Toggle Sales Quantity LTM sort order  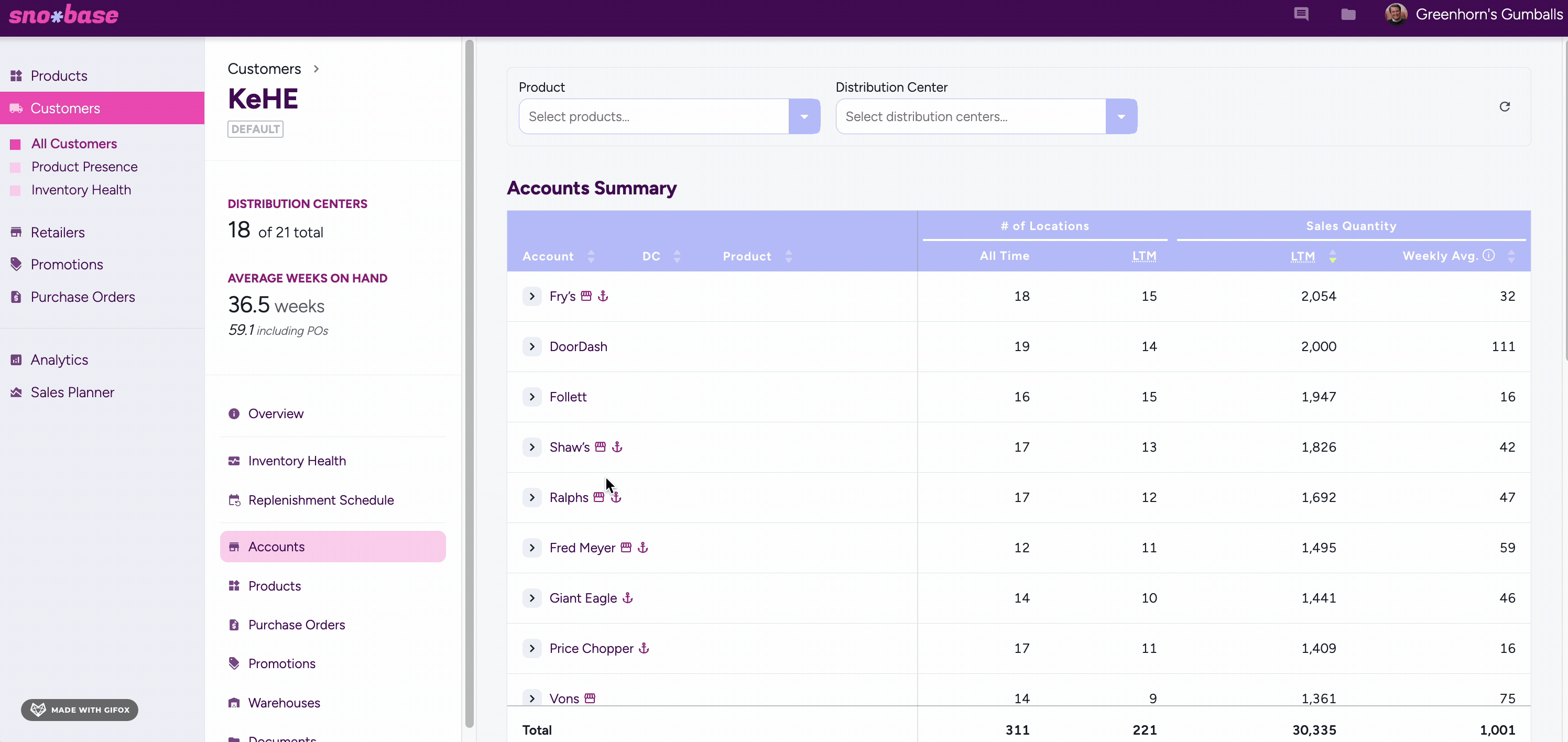click(1333, 256)
